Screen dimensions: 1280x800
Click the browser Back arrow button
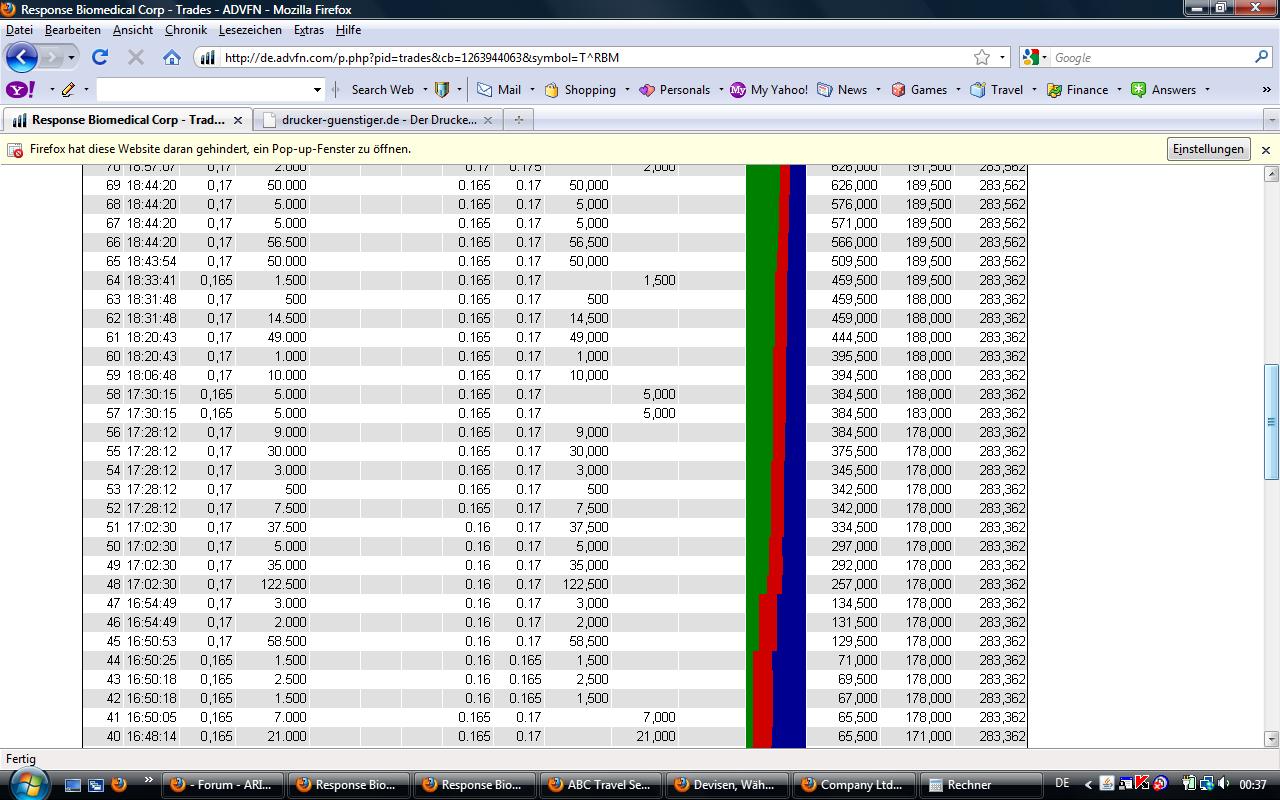click(x=22, y=58)
